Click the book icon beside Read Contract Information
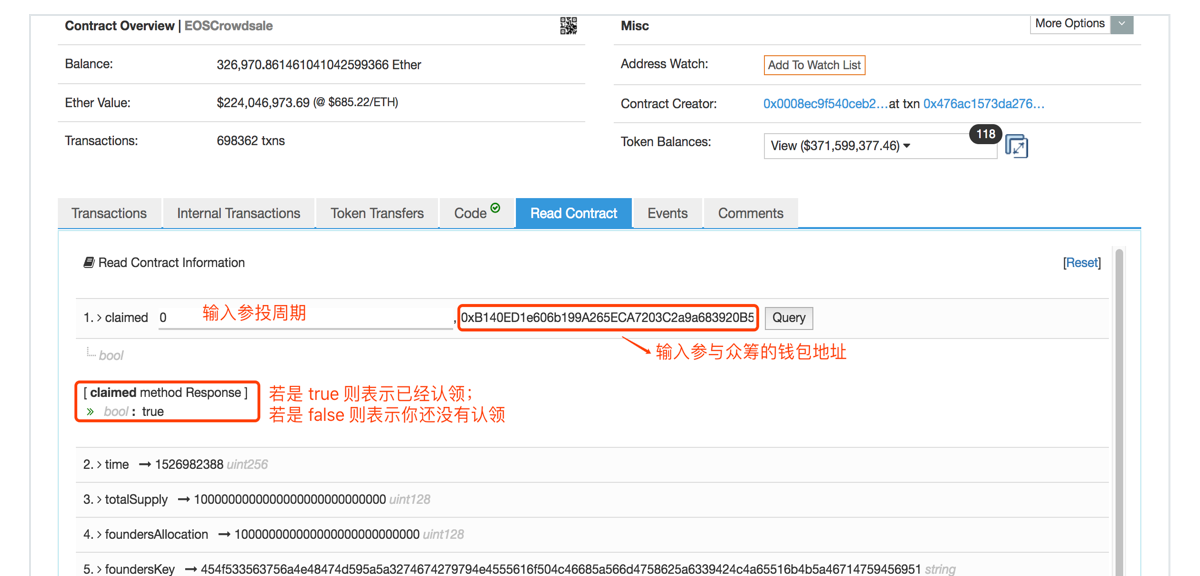The height and width of the screenshot is (576, 1200). click(x=88, y=262)
